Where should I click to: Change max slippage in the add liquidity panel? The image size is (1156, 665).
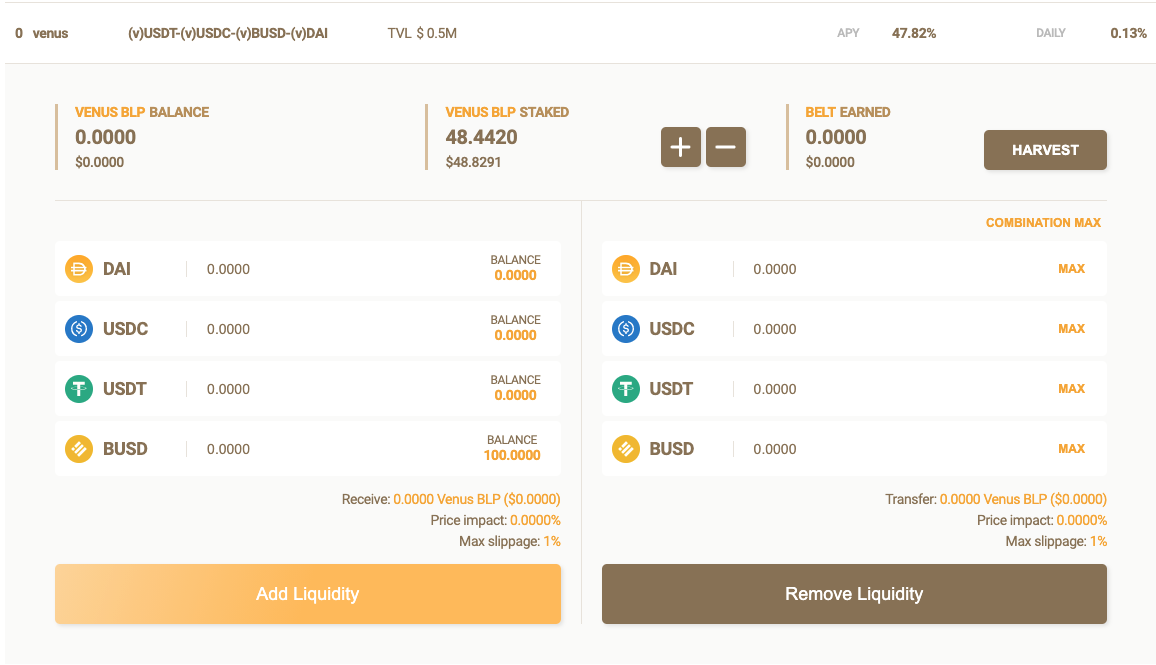coord(552,541)
